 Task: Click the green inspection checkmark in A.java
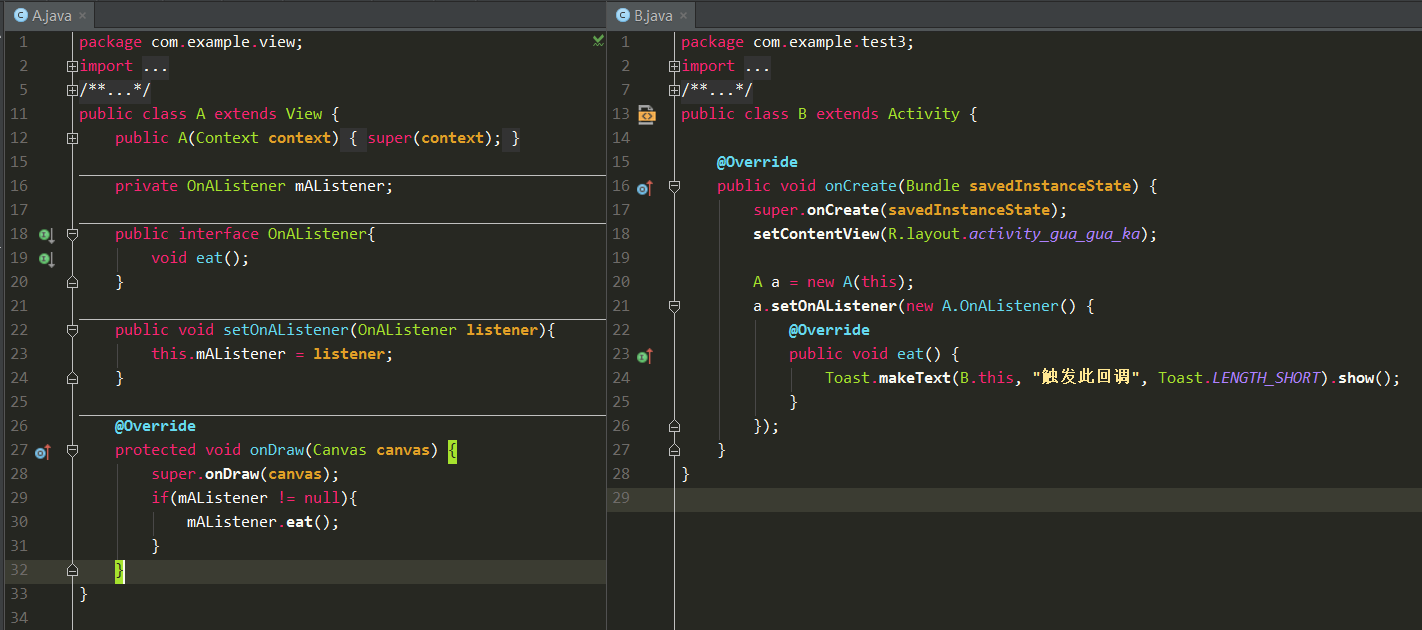pos(597,41)
